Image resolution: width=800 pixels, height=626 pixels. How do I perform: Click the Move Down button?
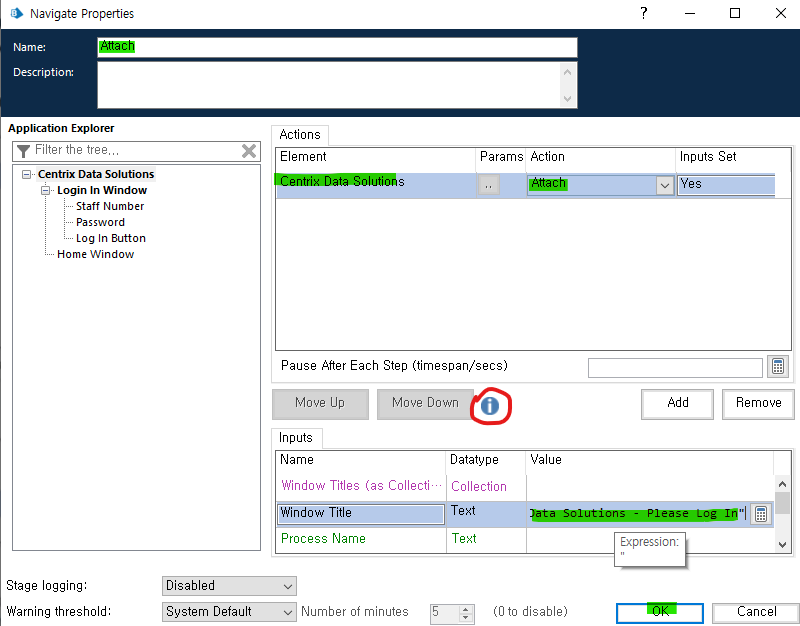pos(425,404)
